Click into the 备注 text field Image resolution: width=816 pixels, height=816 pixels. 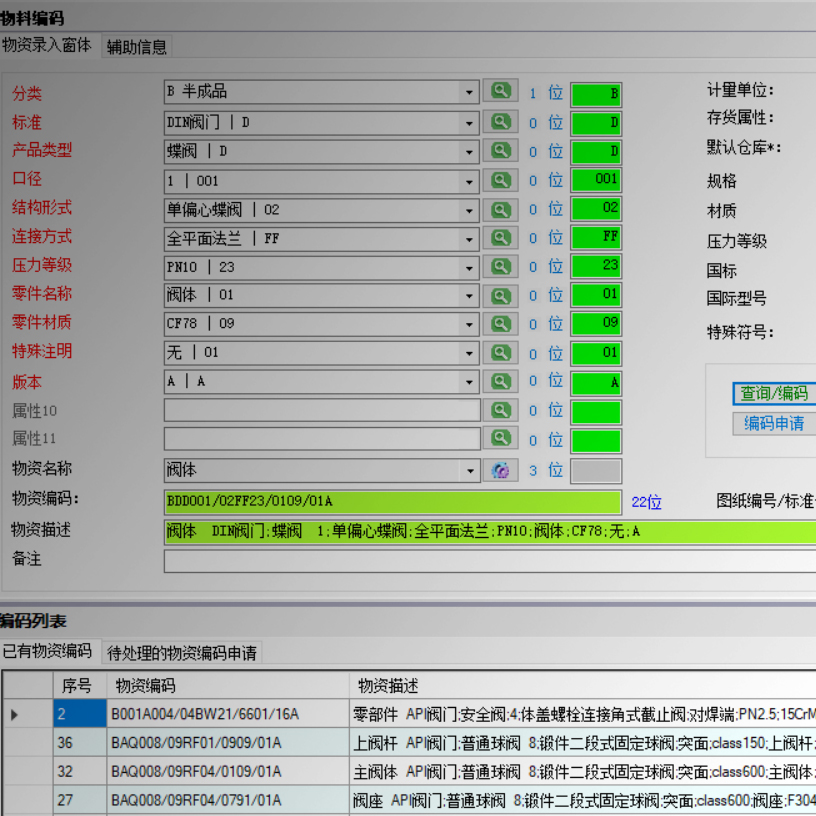click(488, 561)
